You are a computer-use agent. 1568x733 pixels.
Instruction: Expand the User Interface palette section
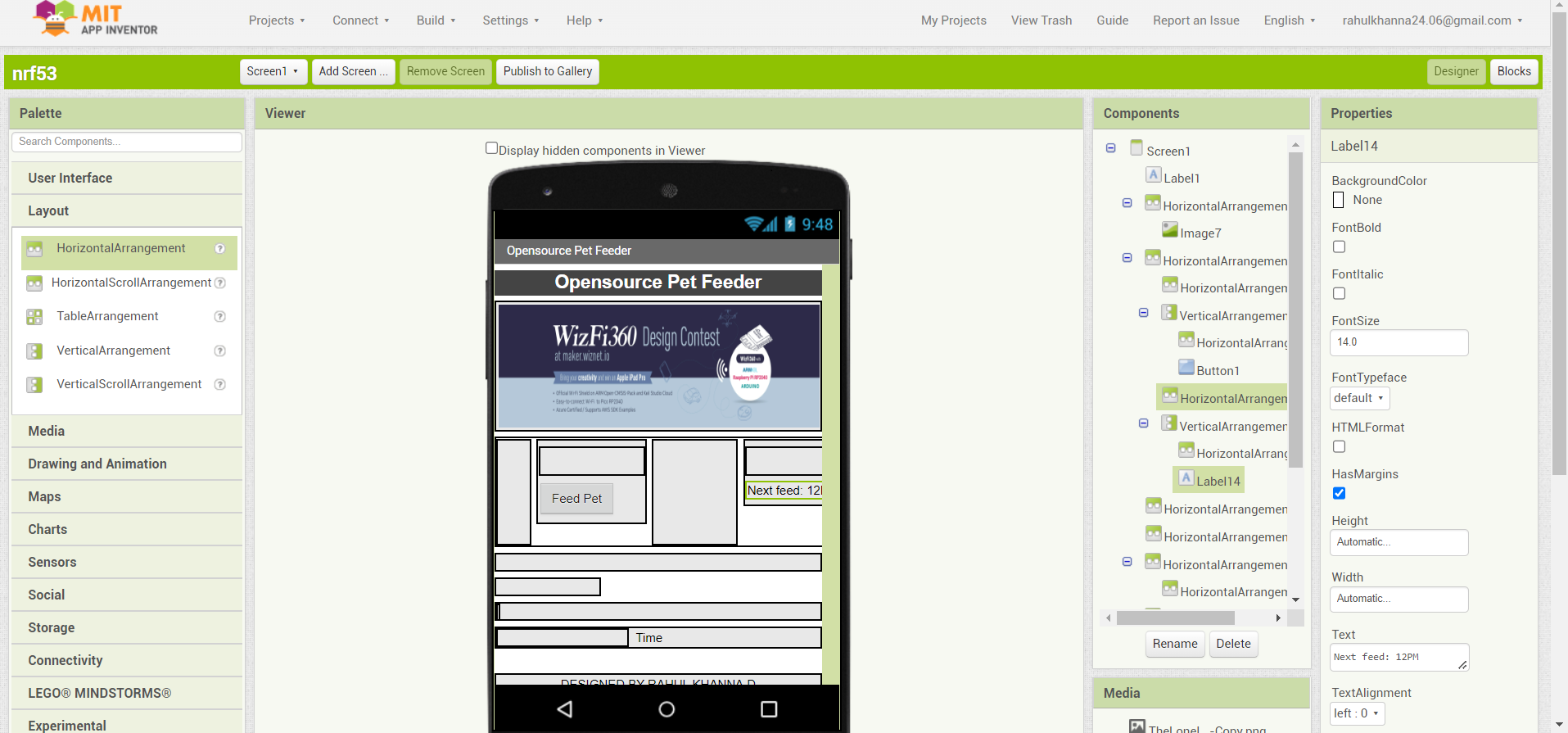click(127, 178)
